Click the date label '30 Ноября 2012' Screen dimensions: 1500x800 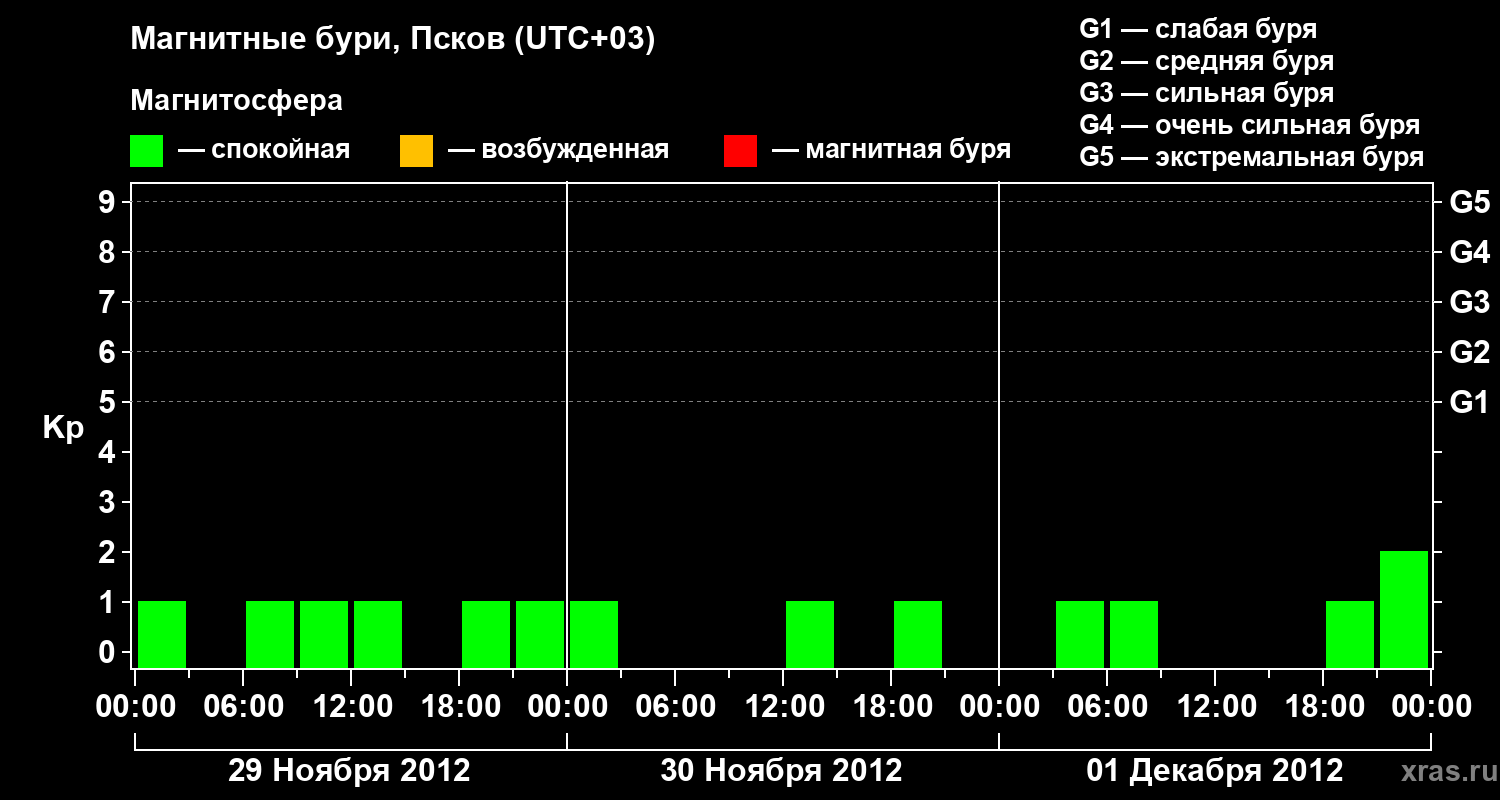pos(781,771)
